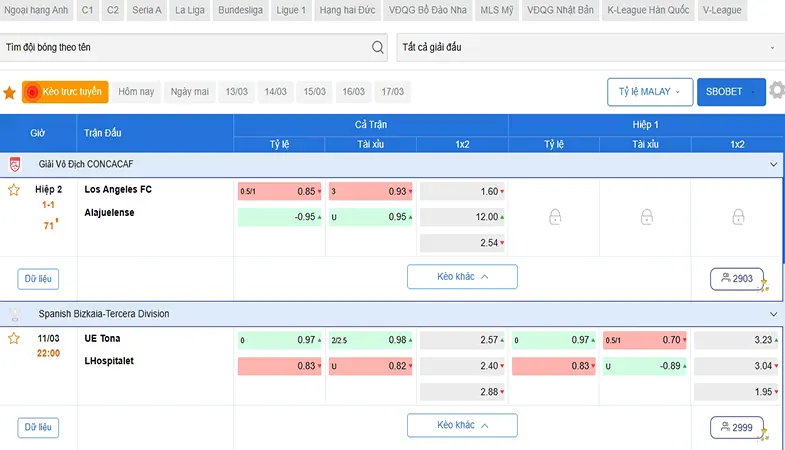785x450 pixels.
Task: Click first-half 1x2 odds 3.04
Action: 736,366
